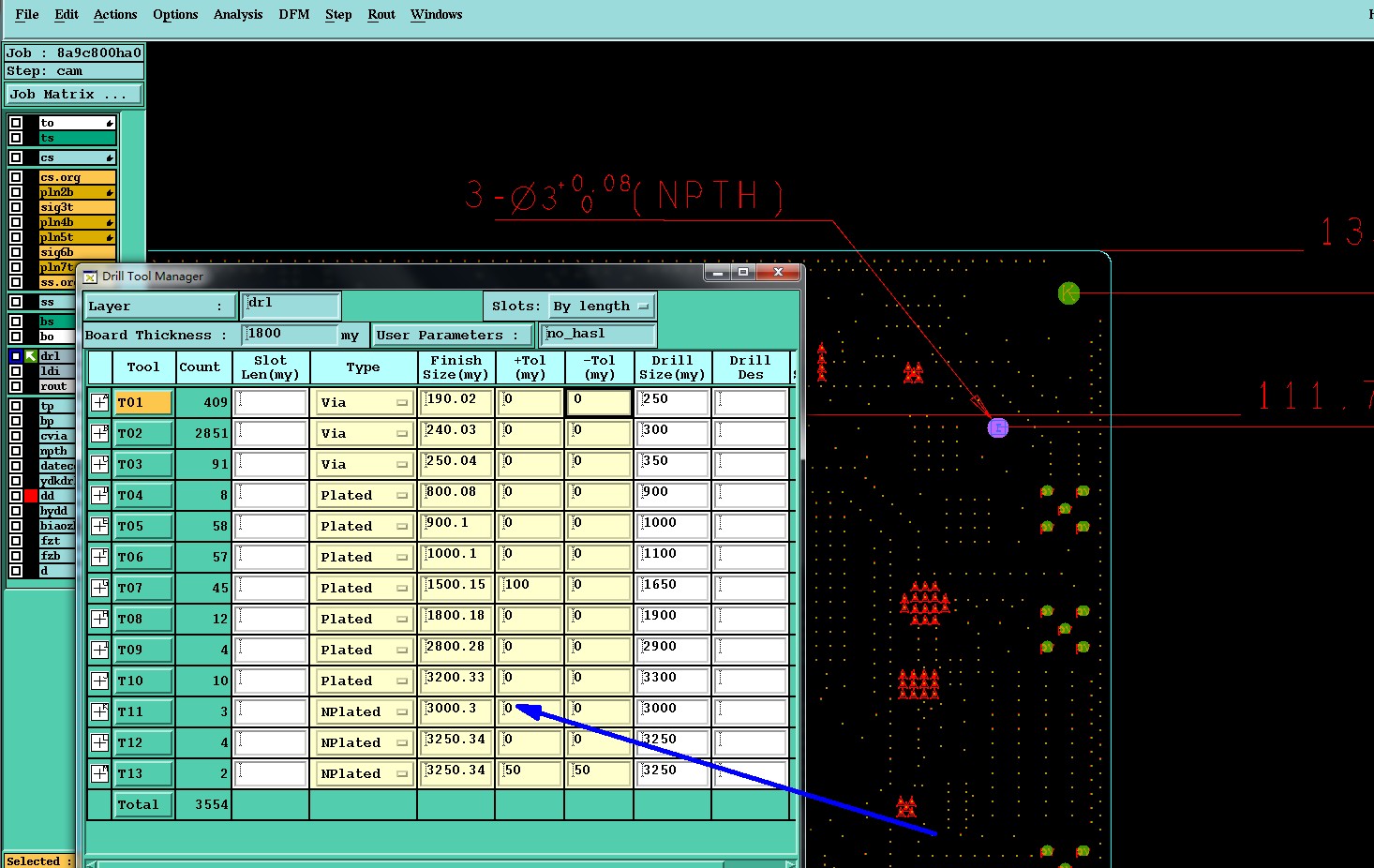The image size is (1374, 868).
Task: Click the Finish Size field of T07
Action: pyautogui.click(x=456, y=588)
